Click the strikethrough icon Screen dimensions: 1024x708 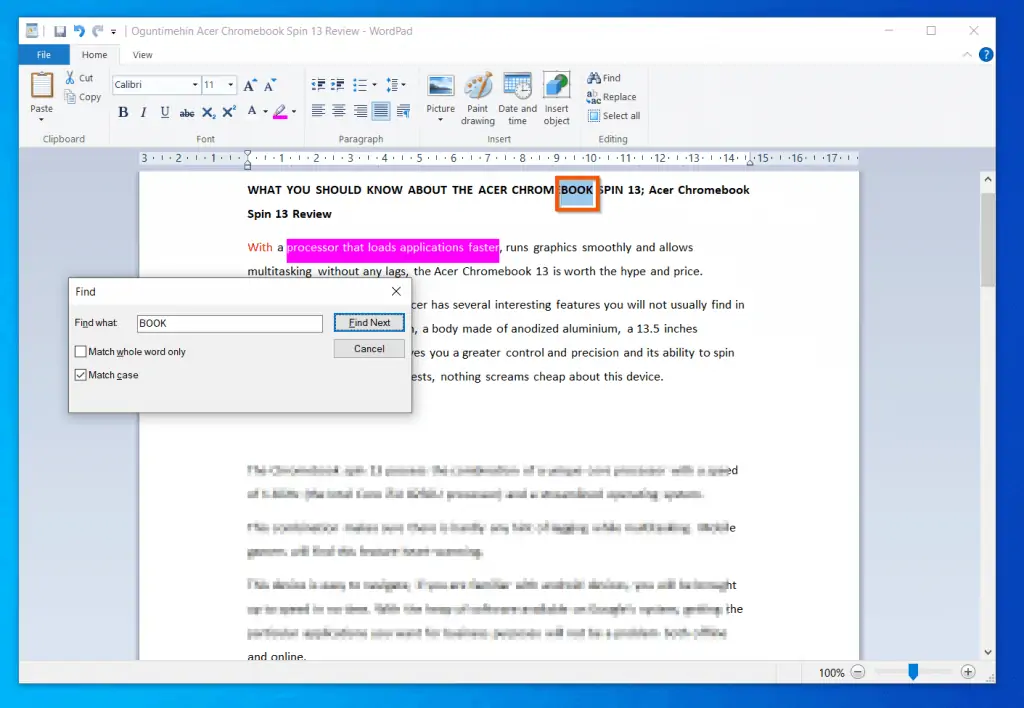(x=186, y=112)
